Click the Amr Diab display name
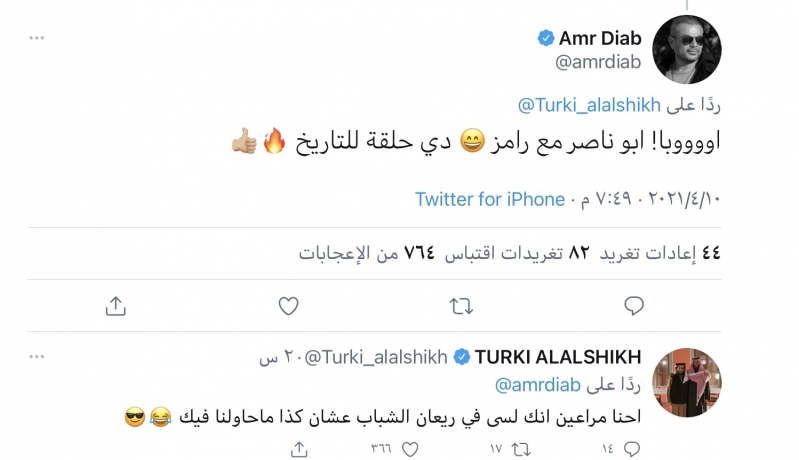Viewport: 799px width, 460px height. tap(600, 38)
